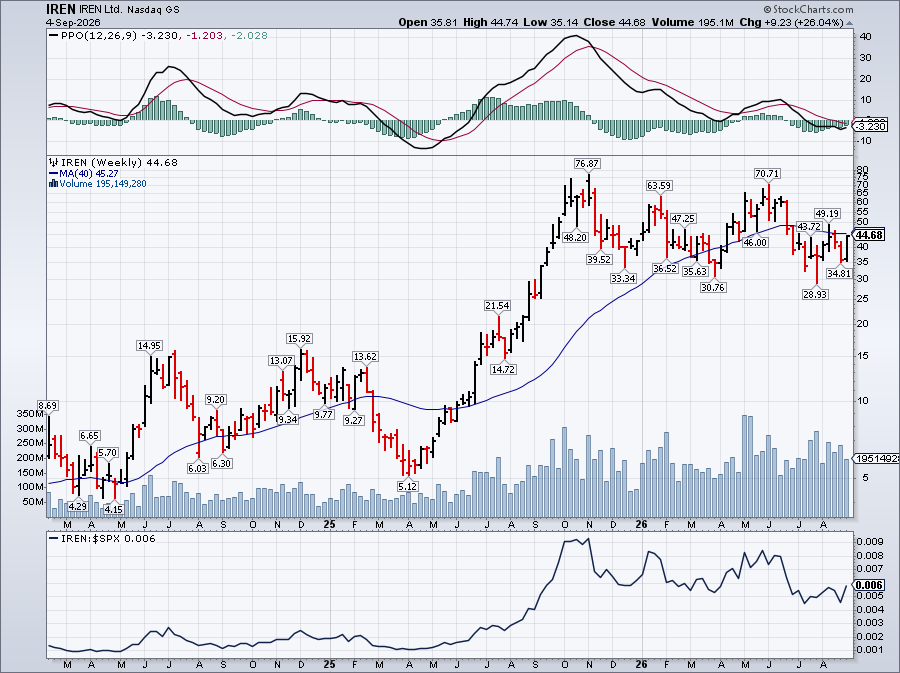Click the 47.25 price label
Viewport: 900px width, 673px height.
tap(683, 218)
